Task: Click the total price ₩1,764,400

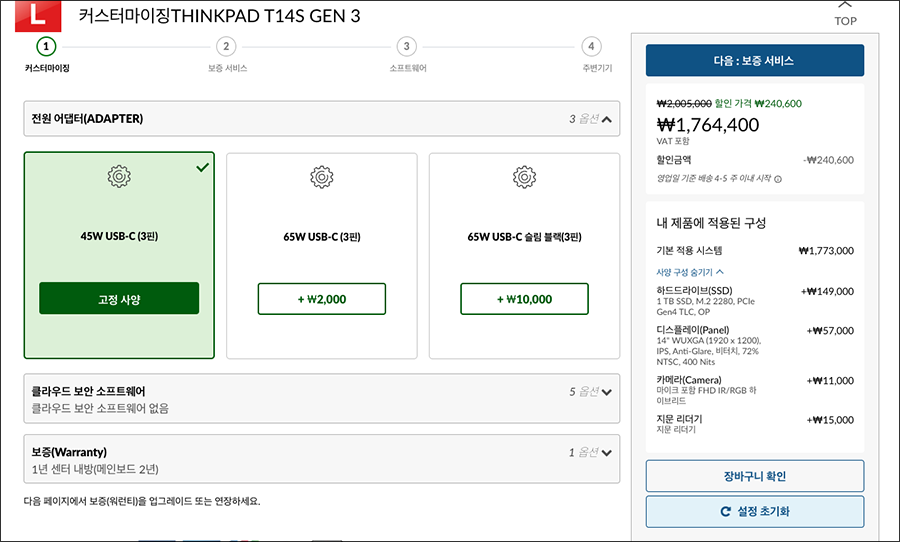Action: (x=708, y=125)
